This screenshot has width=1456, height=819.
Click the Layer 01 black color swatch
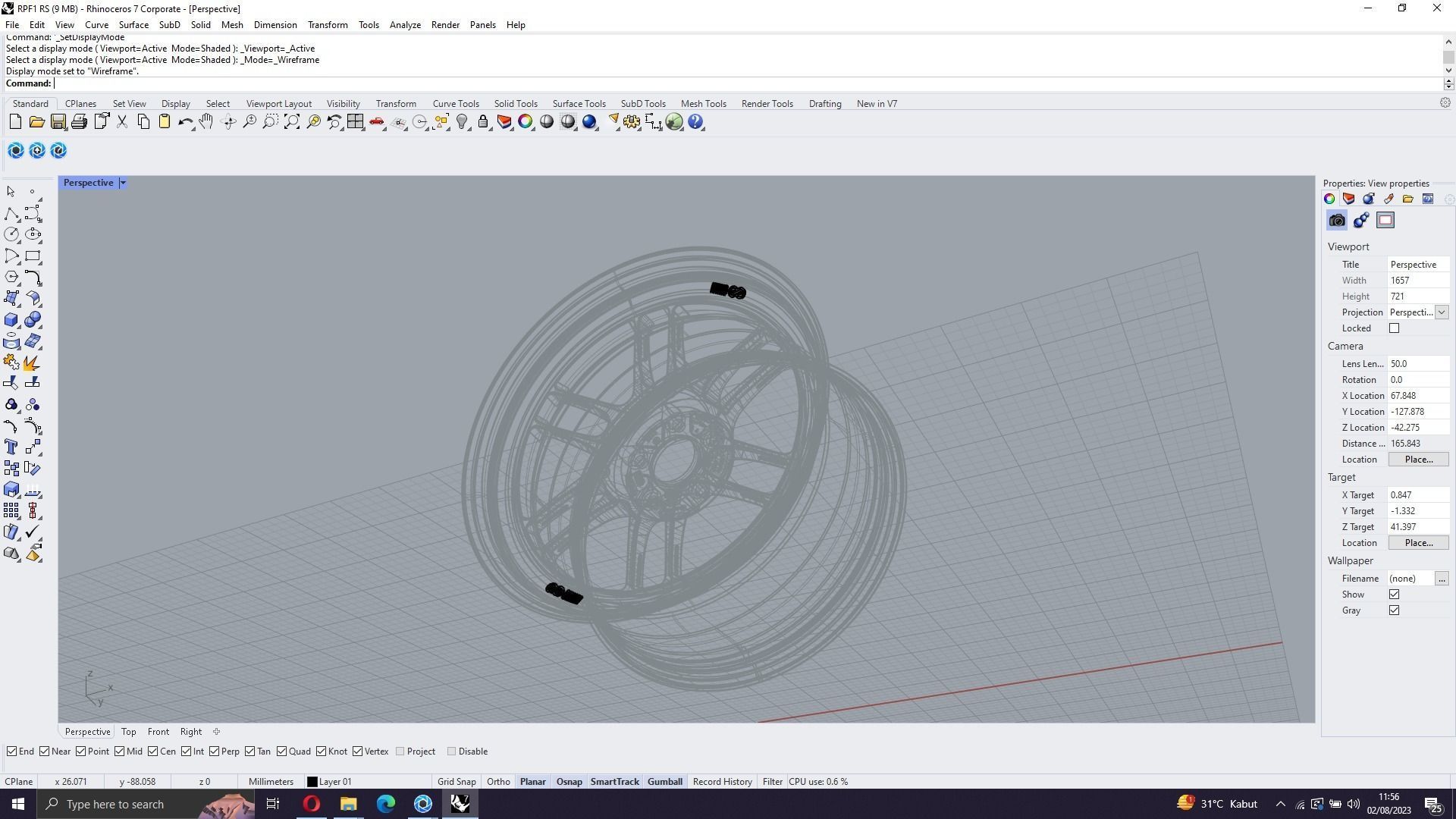(312, 782)
